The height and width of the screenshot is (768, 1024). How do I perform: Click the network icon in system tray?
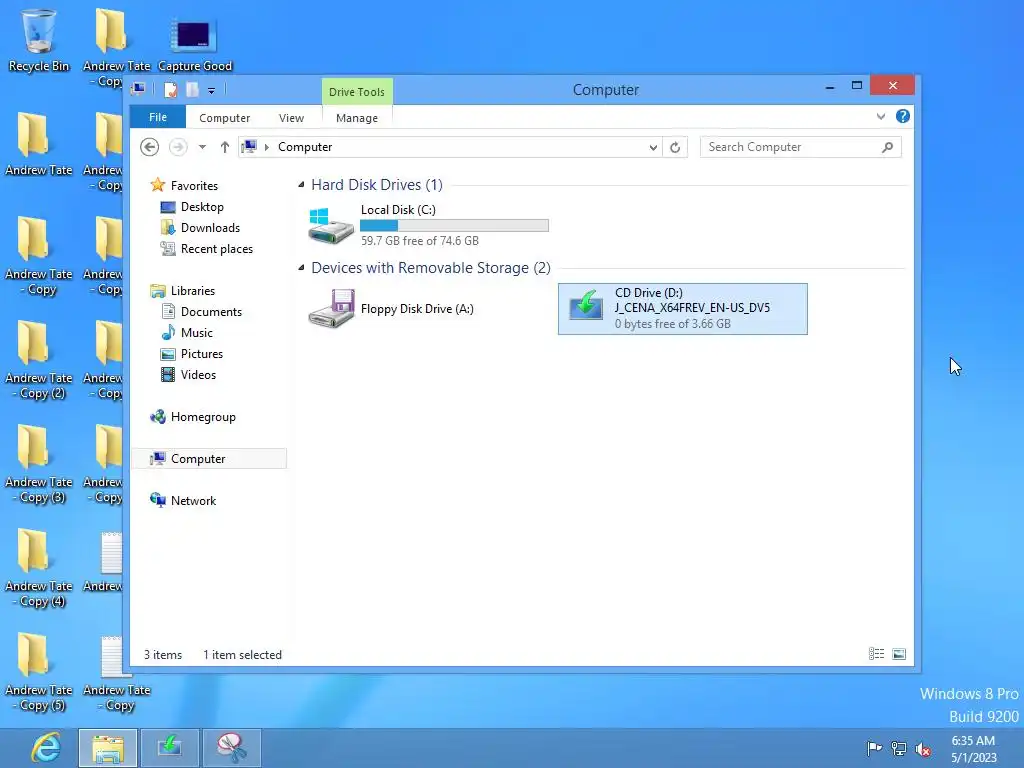[x=899, y=749]
